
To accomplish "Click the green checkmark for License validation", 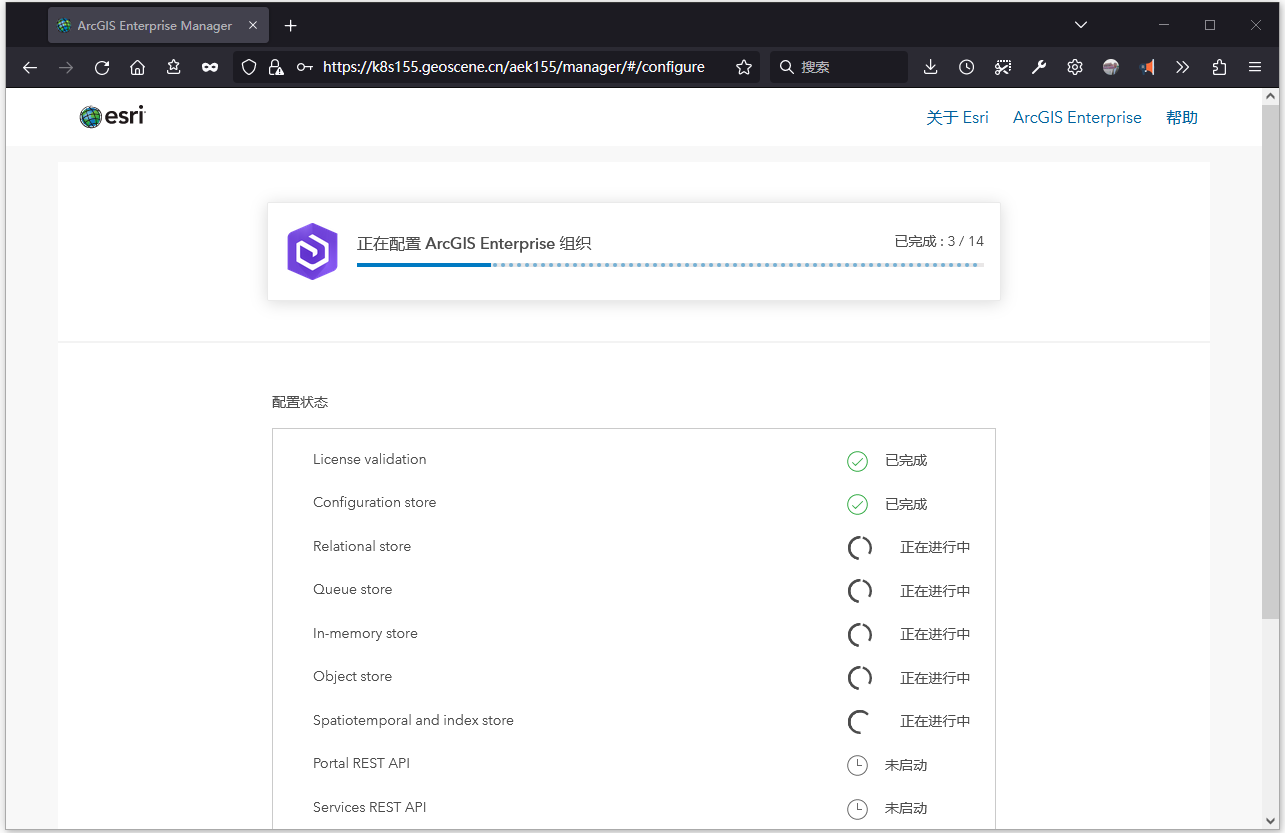I will point(857,461).
